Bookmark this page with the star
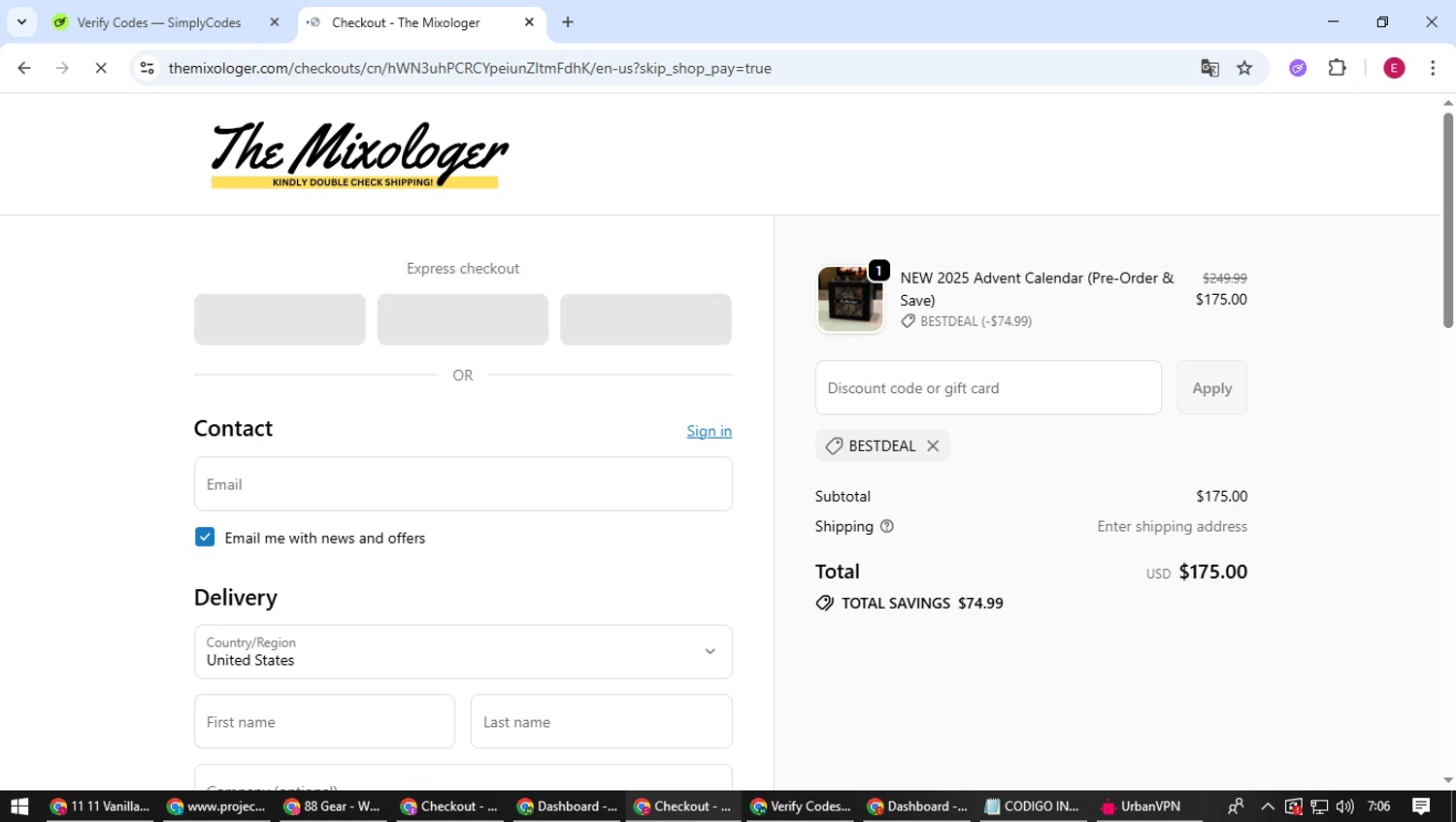1456x822 pixels. tap(1244, 68)
